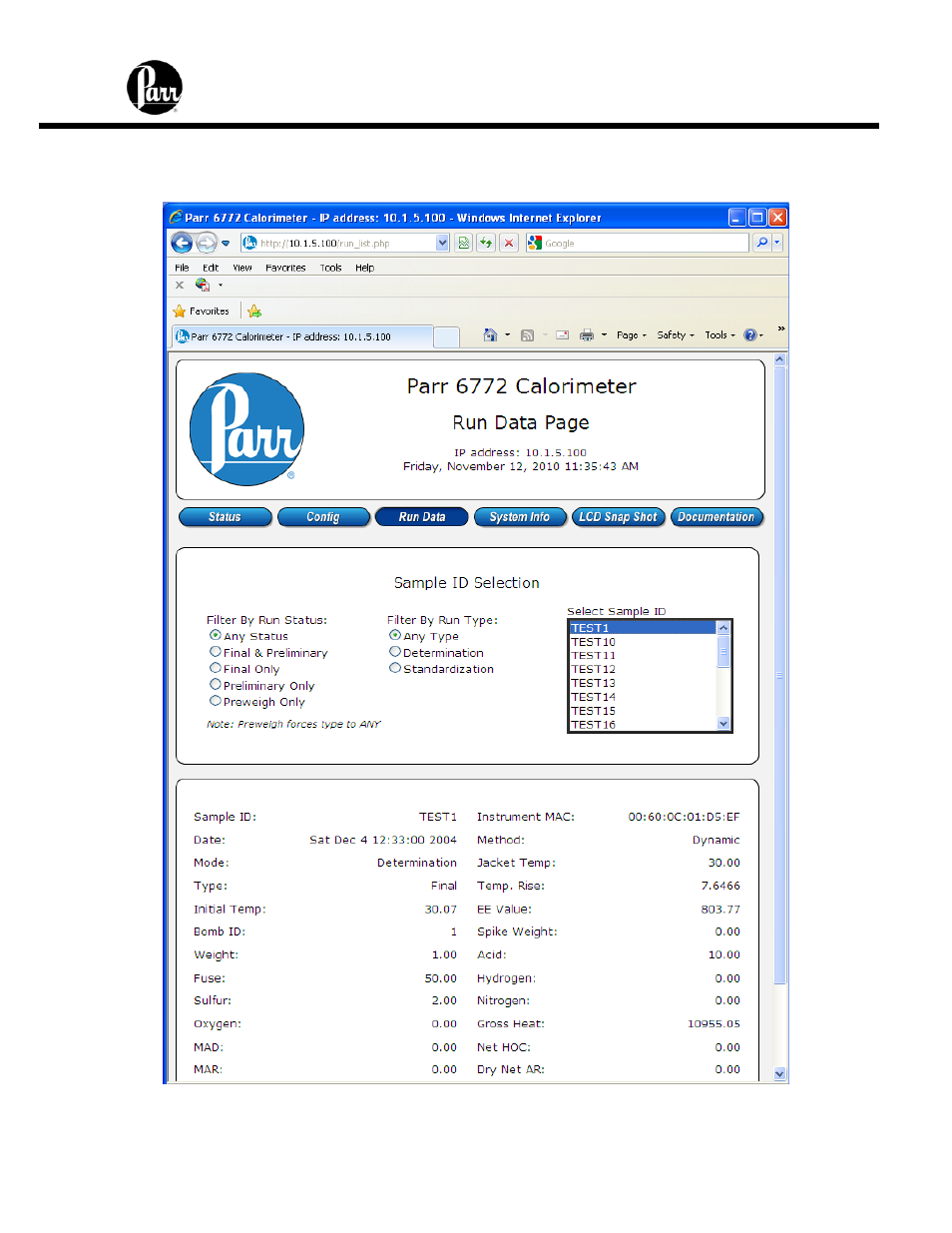Click Add to Favorites Bar icon

pyautogui.click(x=254, y=311)
